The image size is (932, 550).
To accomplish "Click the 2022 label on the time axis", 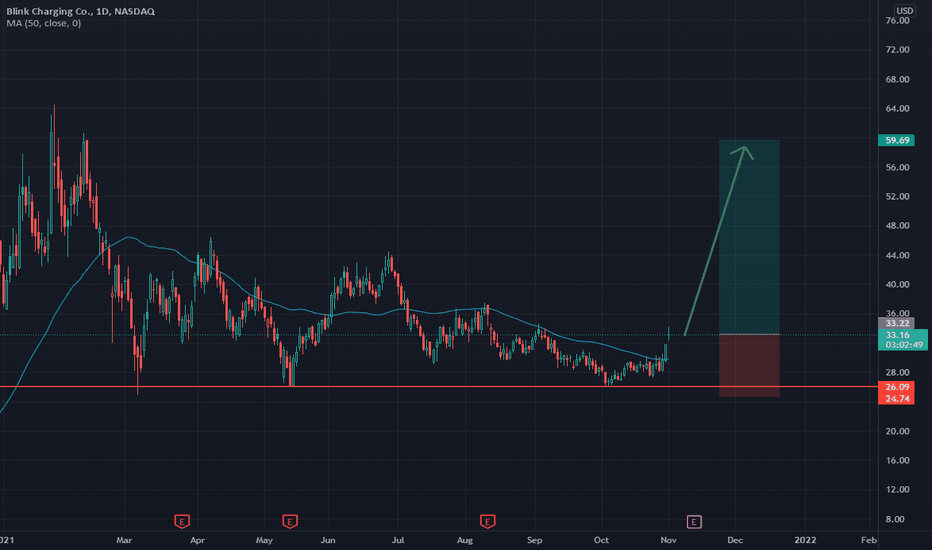I will pyautogui.click(x=805, y=540).
